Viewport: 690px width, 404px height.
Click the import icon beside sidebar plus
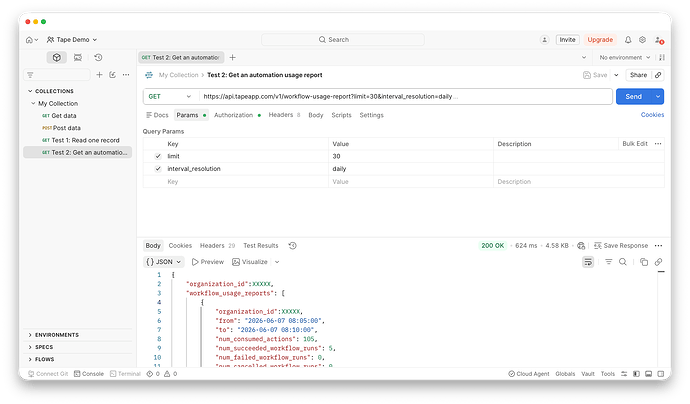tap(113, 75)
